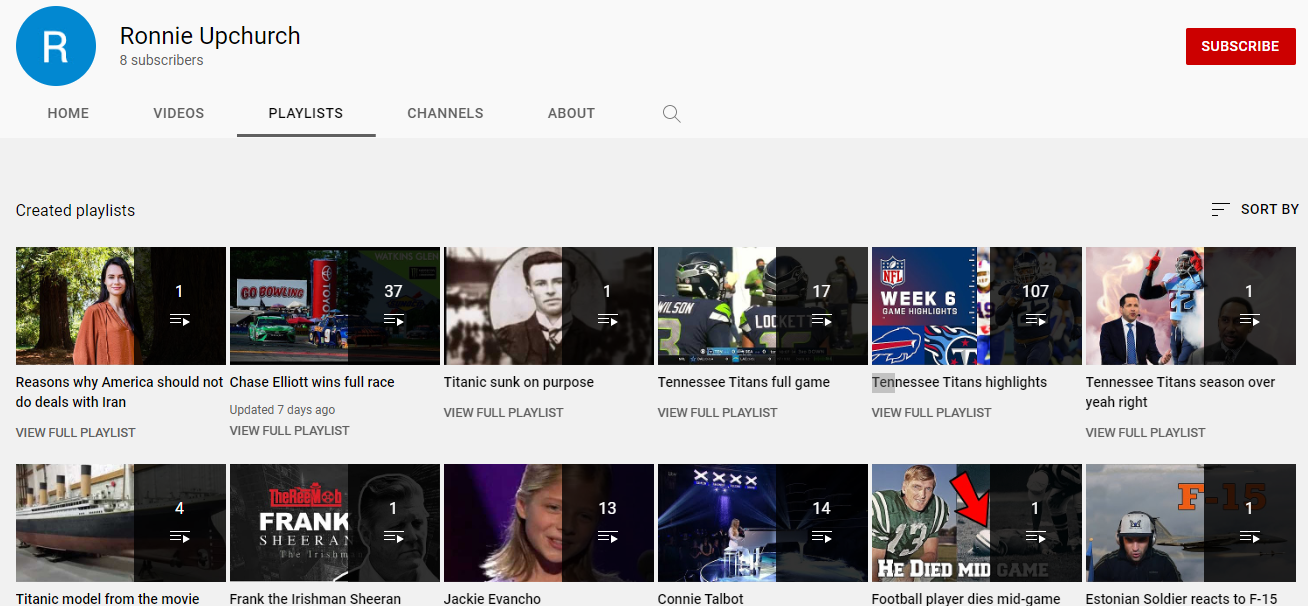This screenshot has width=1308, height=606.
Task: Click playlist icon on Tennessee Titans highlights
Action: tap(1035, 320)
